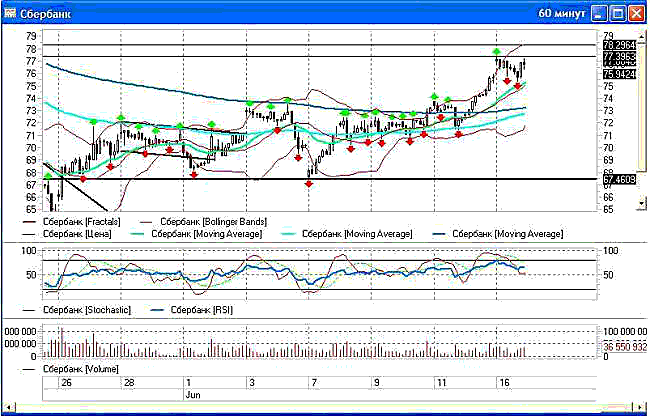Select the Сбербанк [Fractals] legend entry
The width and height of the screenshot is (650, 416).
[72, 222]
